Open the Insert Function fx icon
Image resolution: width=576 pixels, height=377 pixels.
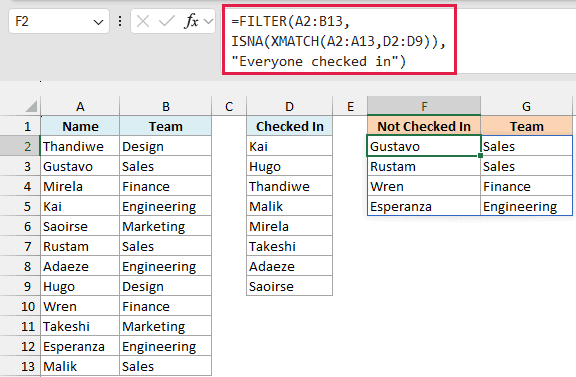tap(191, 21)
